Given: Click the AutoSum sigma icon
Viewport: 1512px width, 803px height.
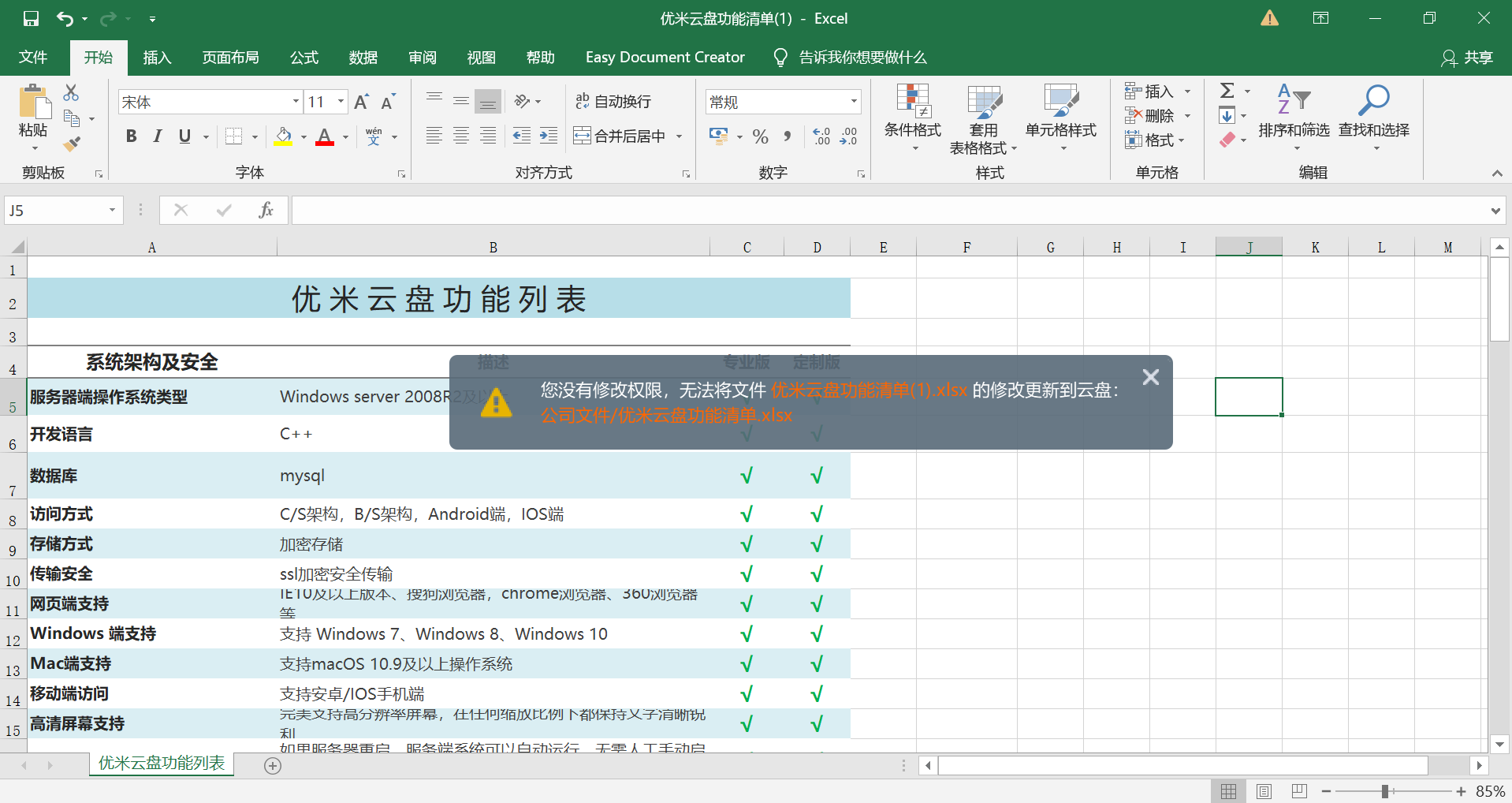Looking at the screenshot, I should (x=1227, y=91).
